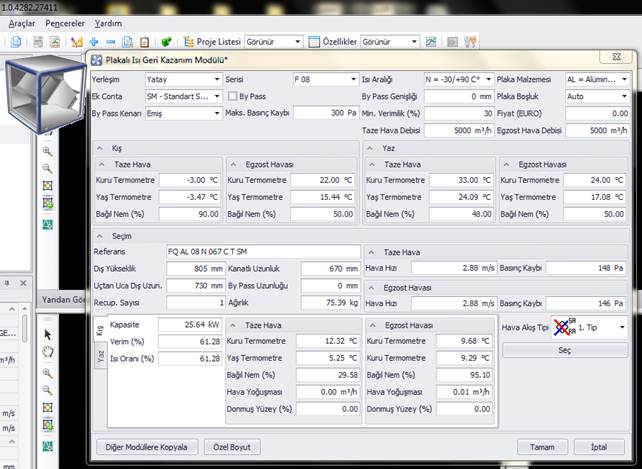The image size is (642, 469).
Task: Click Diğer Modüllere Kopyala button
Action: click(x=146, y=447)
